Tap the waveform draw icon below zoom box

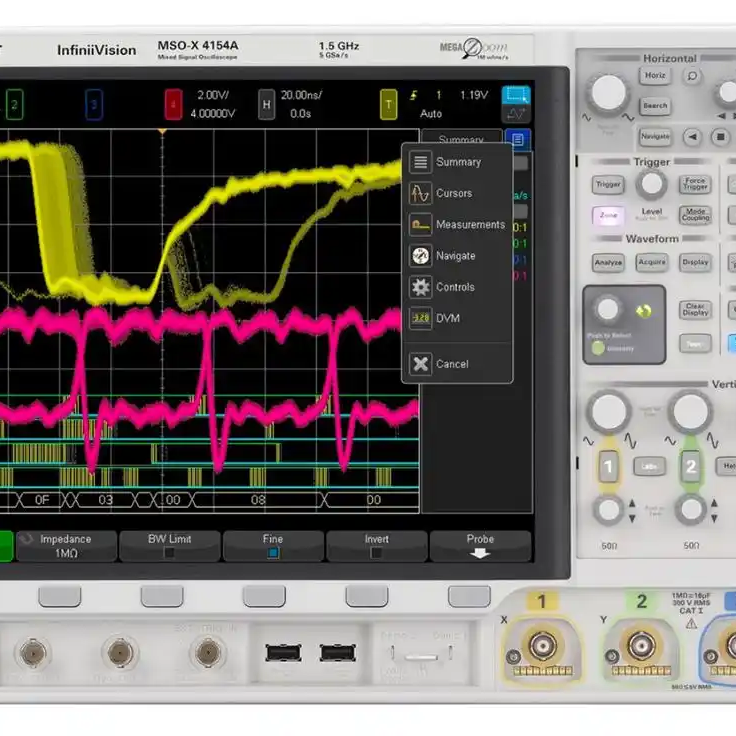[516, 113]
